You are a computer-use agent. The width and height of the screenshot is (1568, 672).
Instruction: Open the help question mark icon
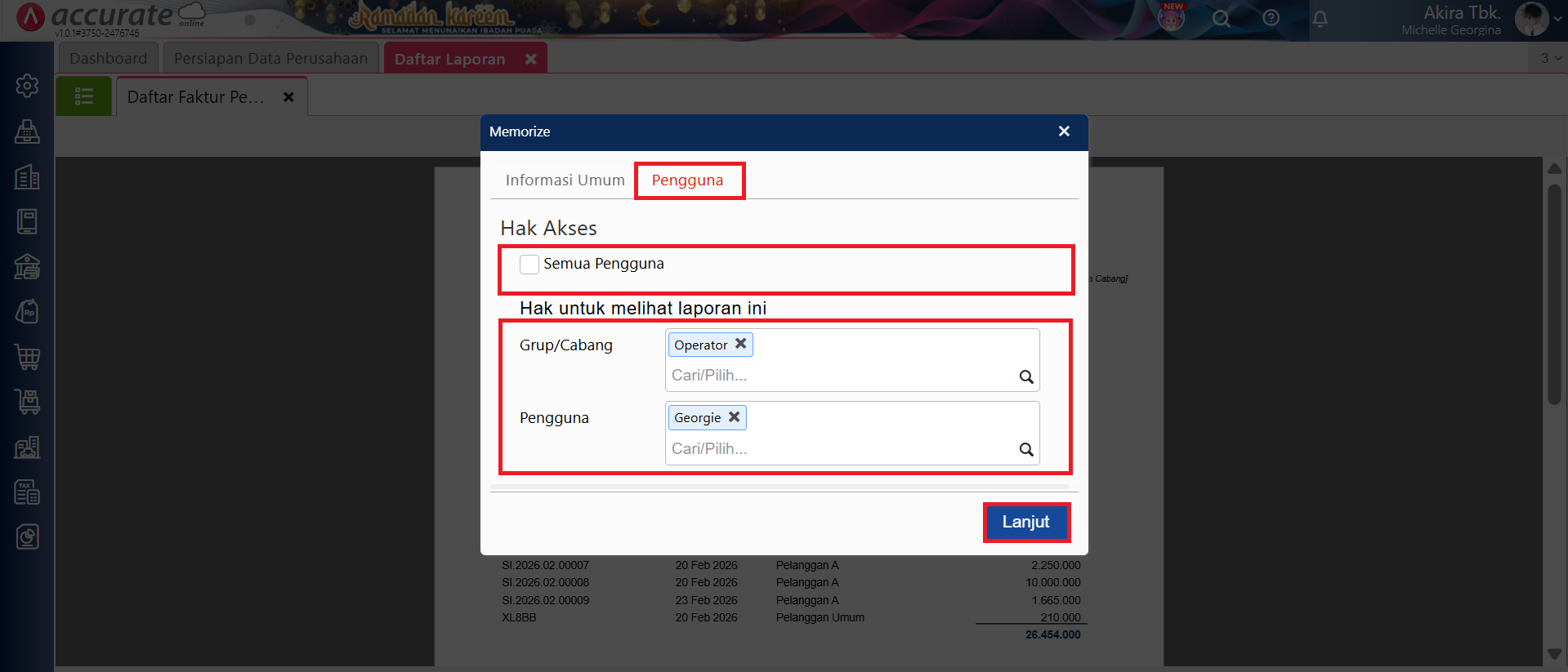[1271, 18]
